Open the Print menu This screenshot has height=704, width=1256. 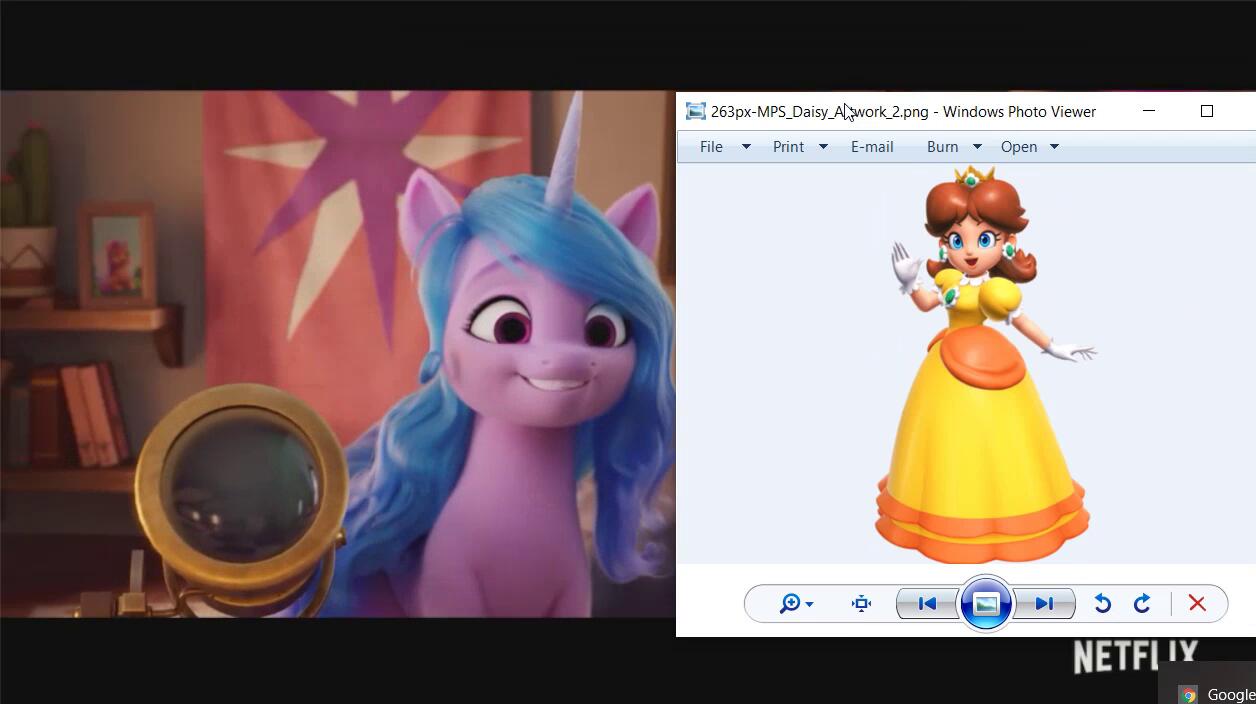pos(788,147)
